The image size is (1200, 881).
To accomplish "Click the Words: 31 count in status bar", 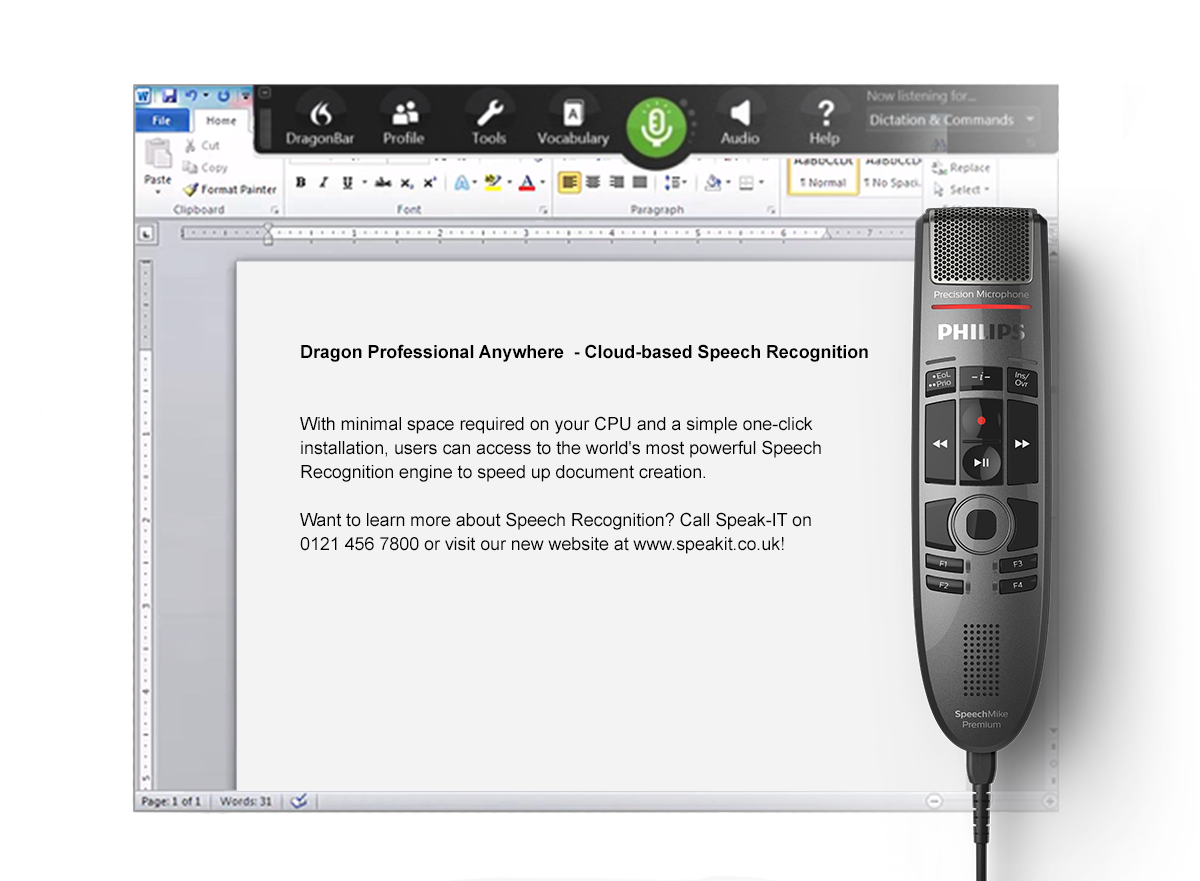I will [x=245, y=801].
